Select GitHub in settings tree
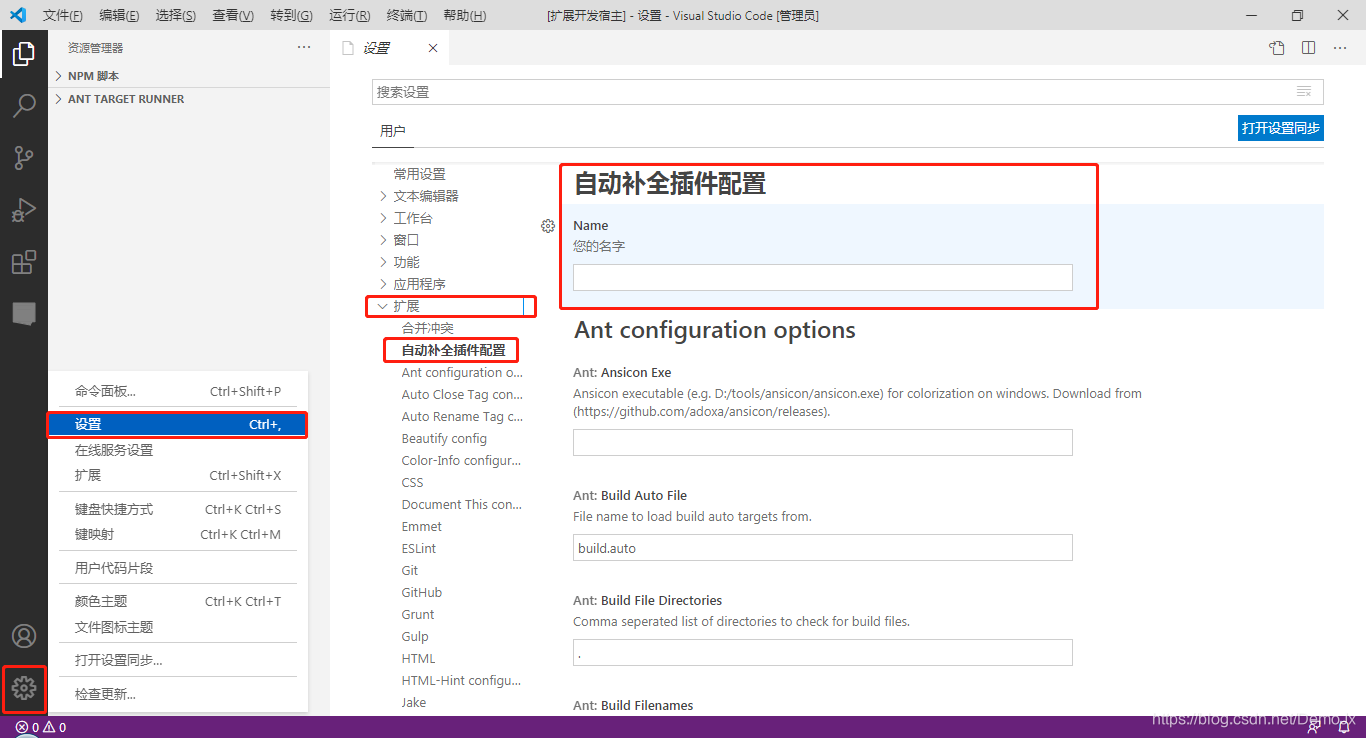The width and height of the screenshot is (1366, 738). tap(422, 592)
